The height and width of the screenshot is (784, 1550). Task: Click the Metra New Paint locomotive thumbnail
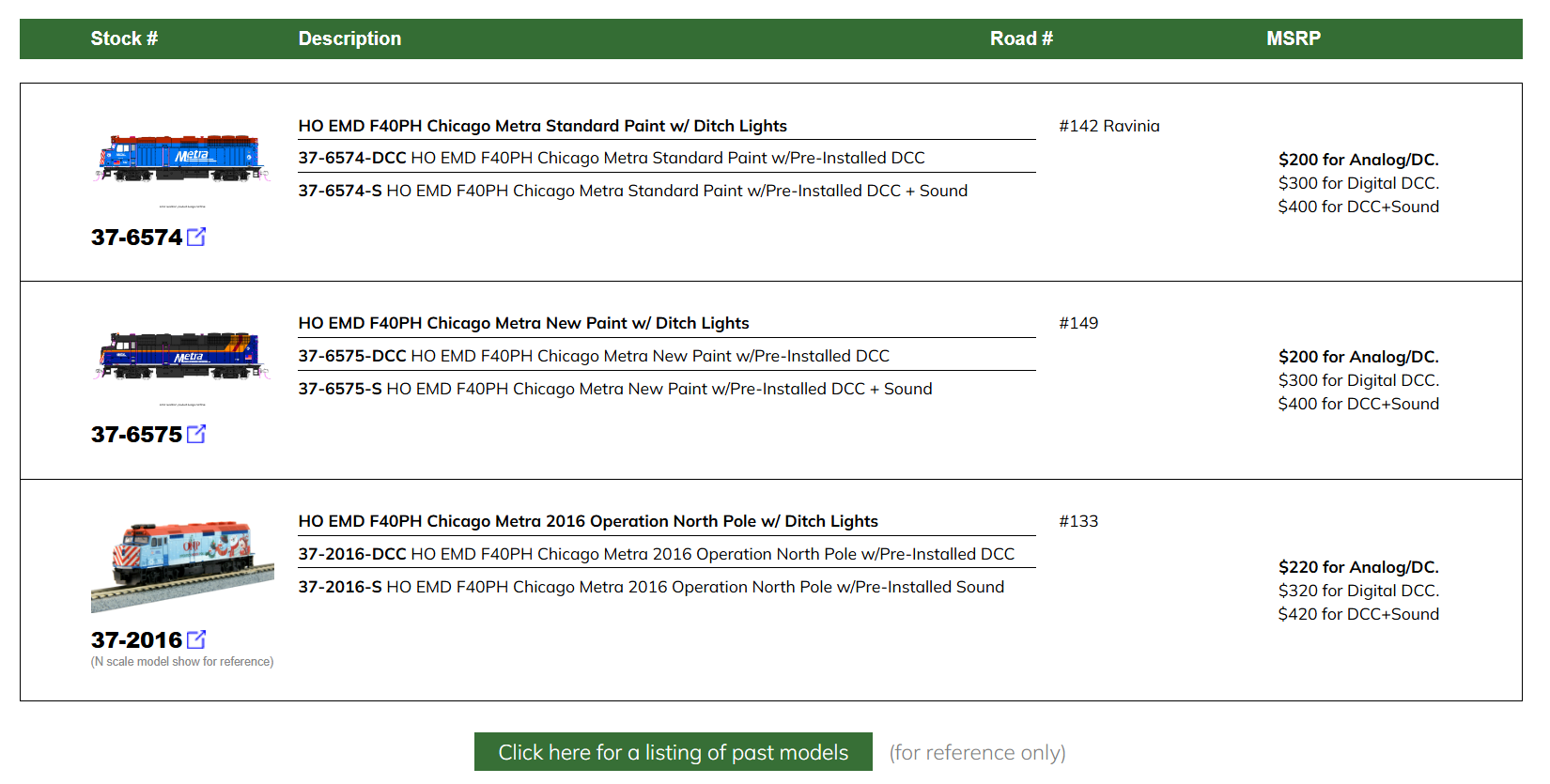(x=181, y=356)
